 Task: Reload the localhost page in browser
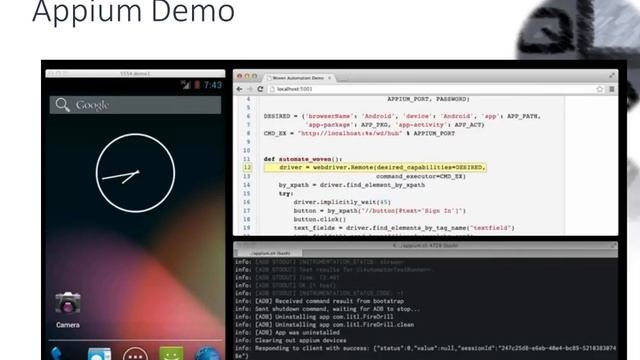tap(260, 89)
